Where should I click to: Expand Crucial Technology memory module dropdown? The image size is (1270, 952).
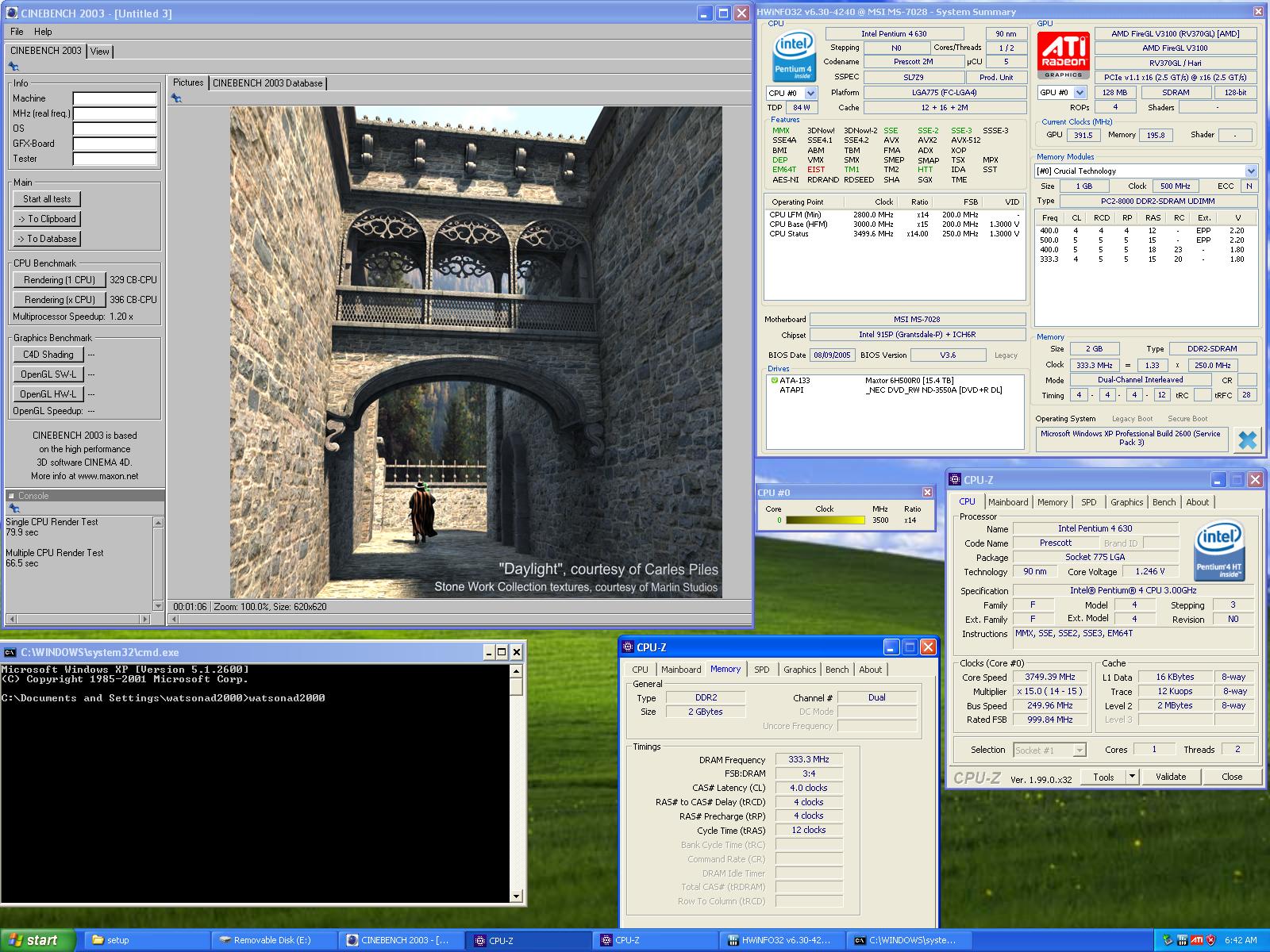(1251, 171)
